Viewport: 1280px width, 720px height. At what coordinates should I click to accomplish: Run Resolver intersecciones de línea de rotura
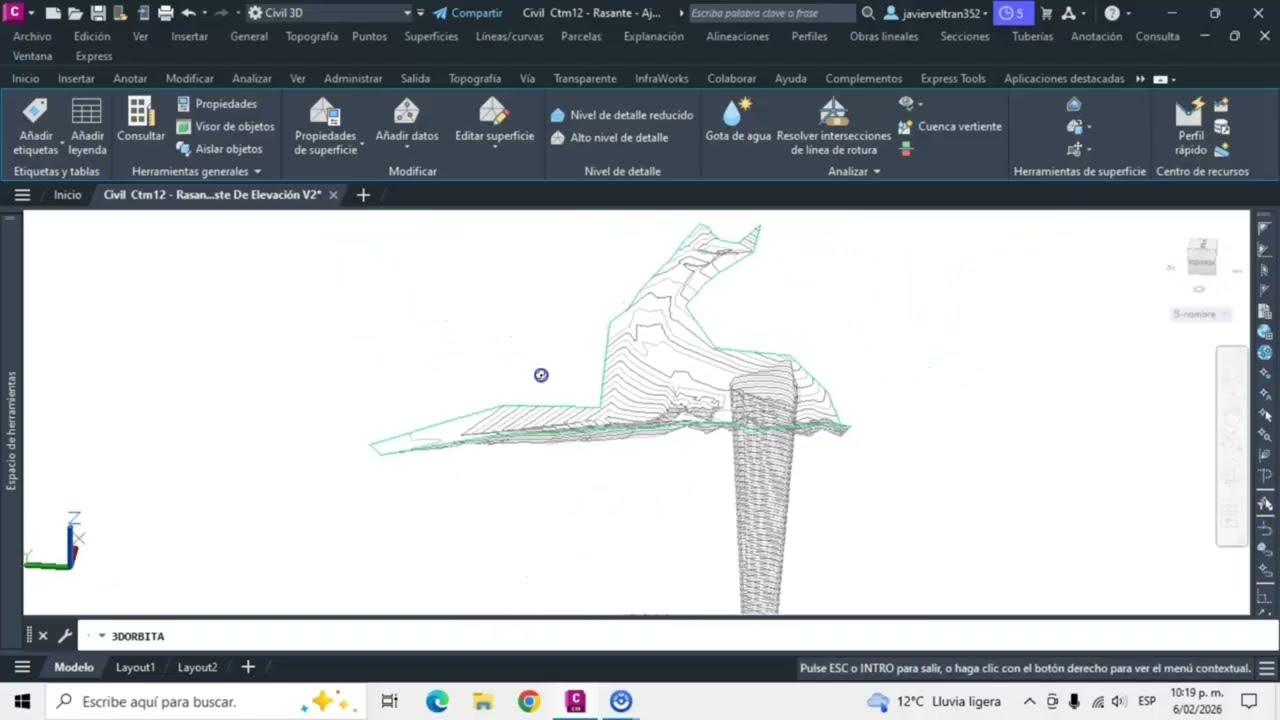(833, 127)
